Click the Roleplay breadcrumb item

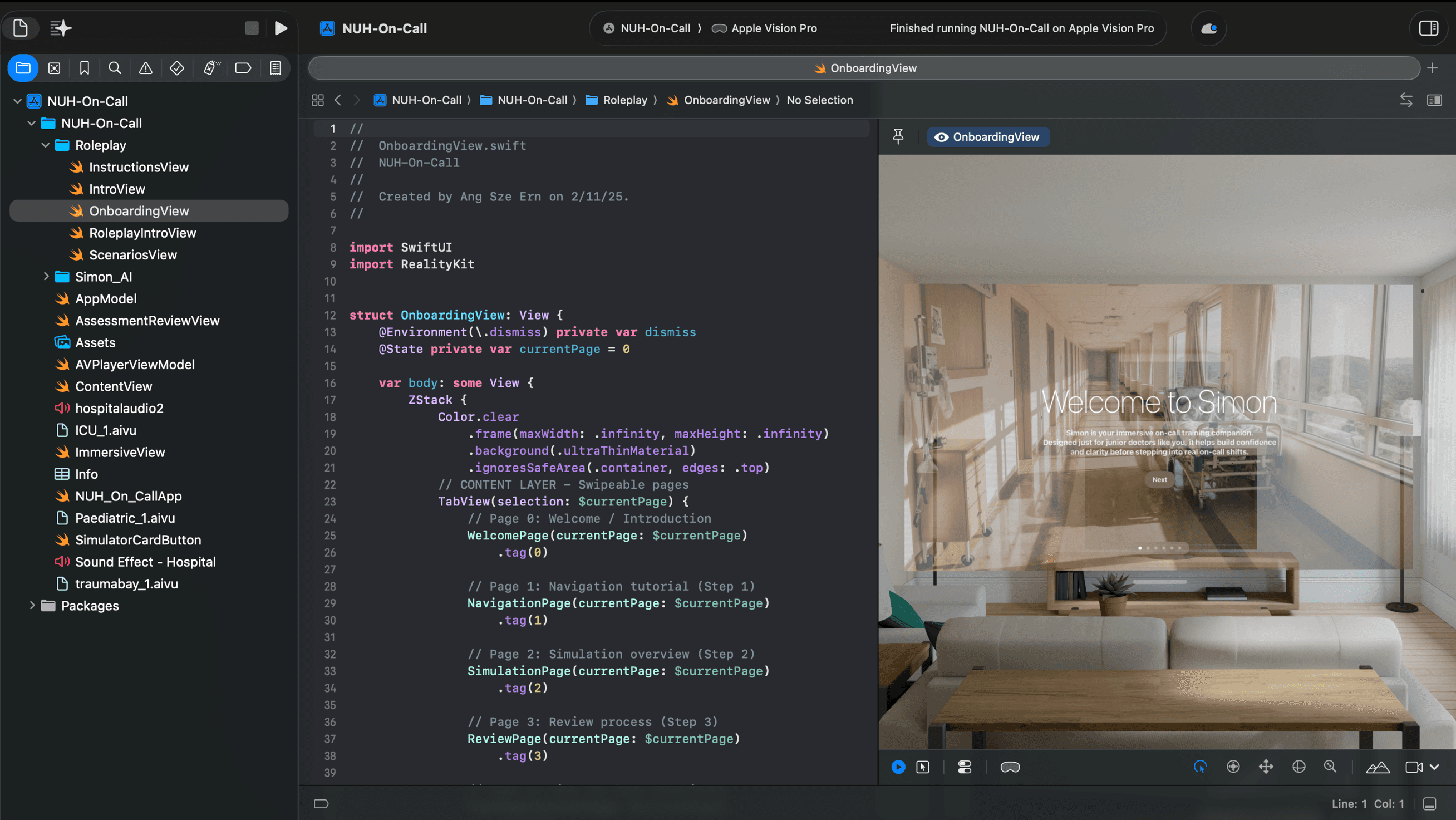[x=624, y=100]
